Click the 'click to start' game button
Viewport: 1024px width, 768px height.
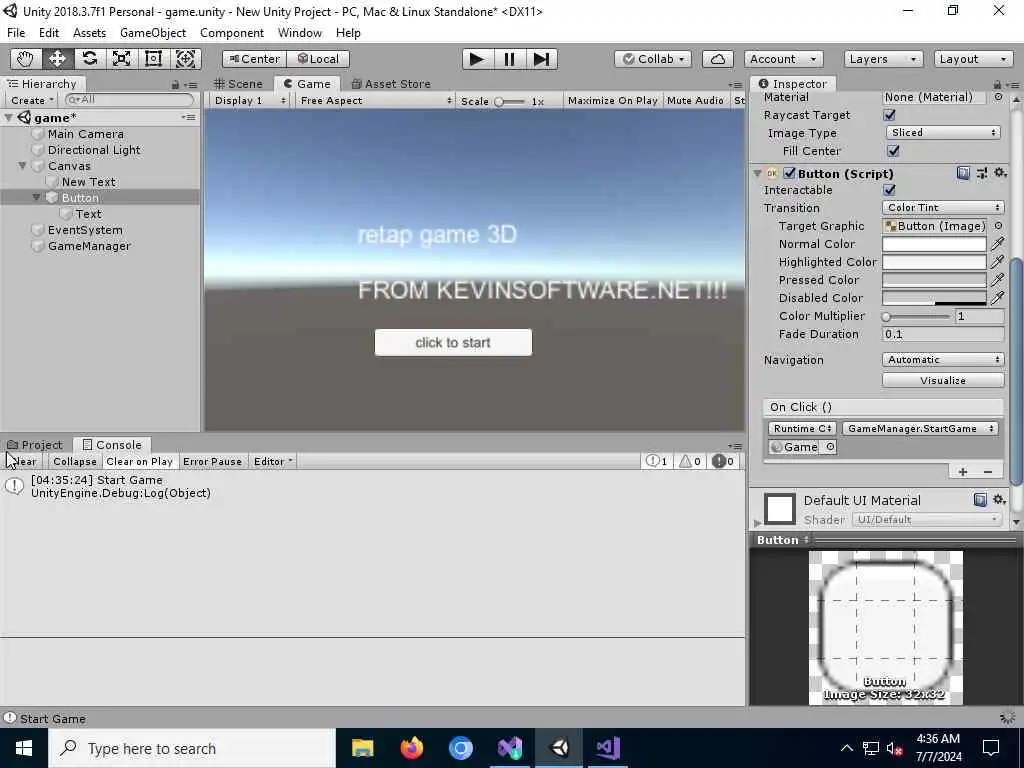tap(453, 342)
